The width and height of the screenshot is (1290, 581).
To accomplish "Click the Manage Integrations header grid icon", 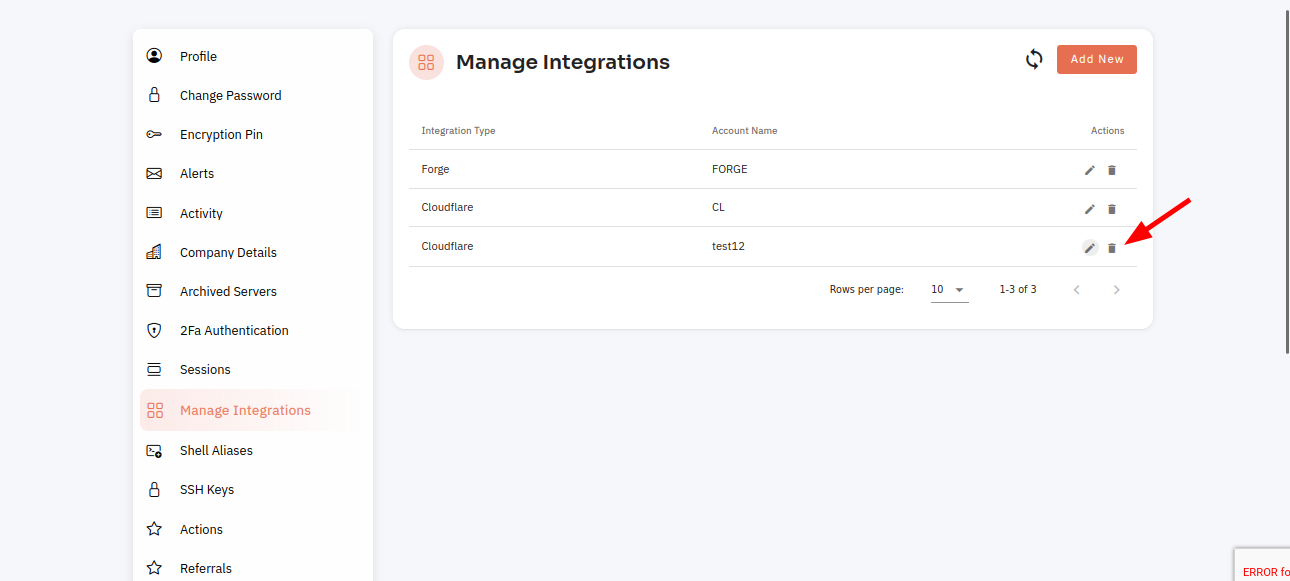I will coord(426,62).
